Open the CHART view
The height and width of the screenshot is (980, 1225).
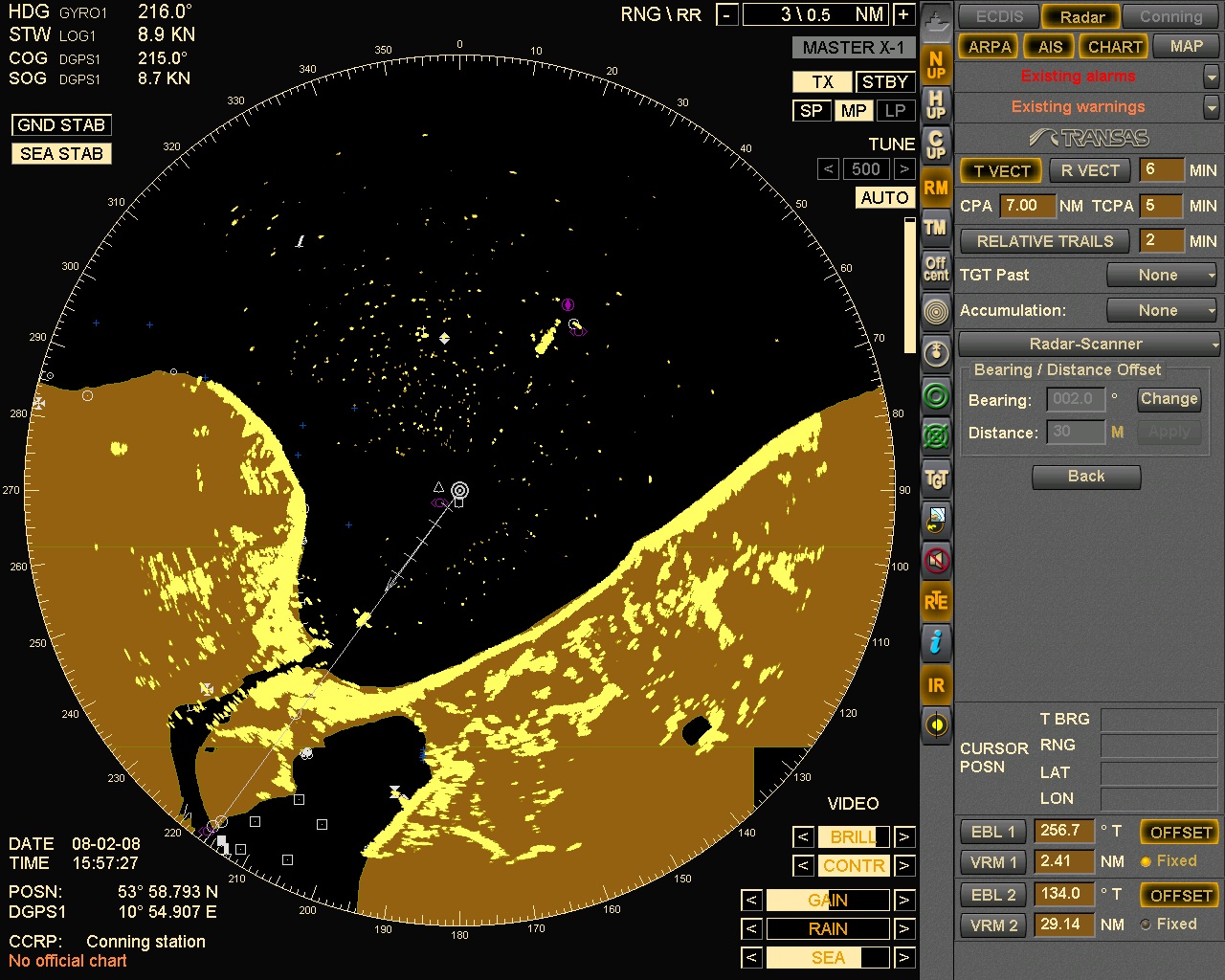(1113, 46)
